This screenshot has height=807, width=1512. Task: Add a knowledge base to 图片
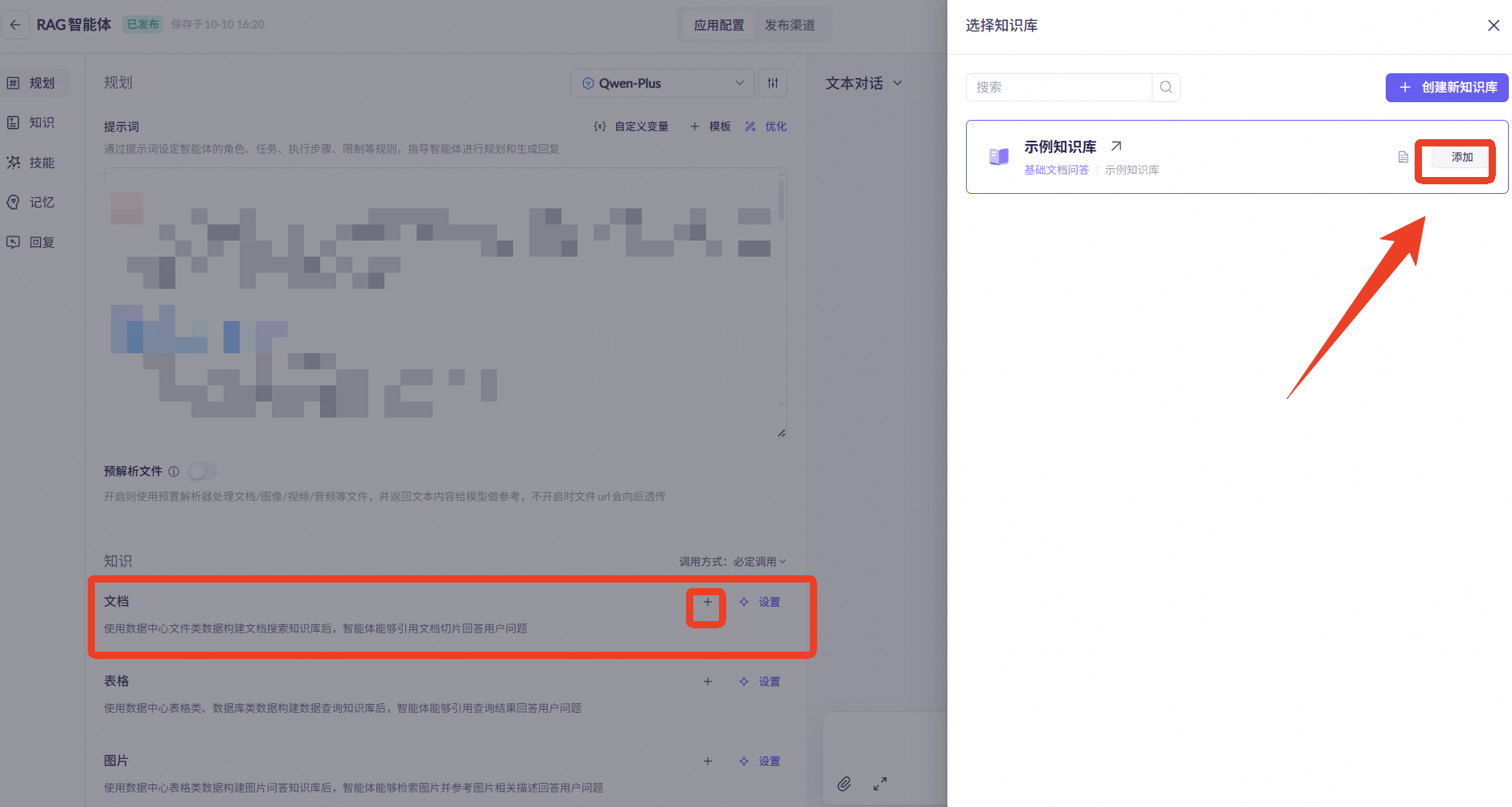(x=708, y=761)
